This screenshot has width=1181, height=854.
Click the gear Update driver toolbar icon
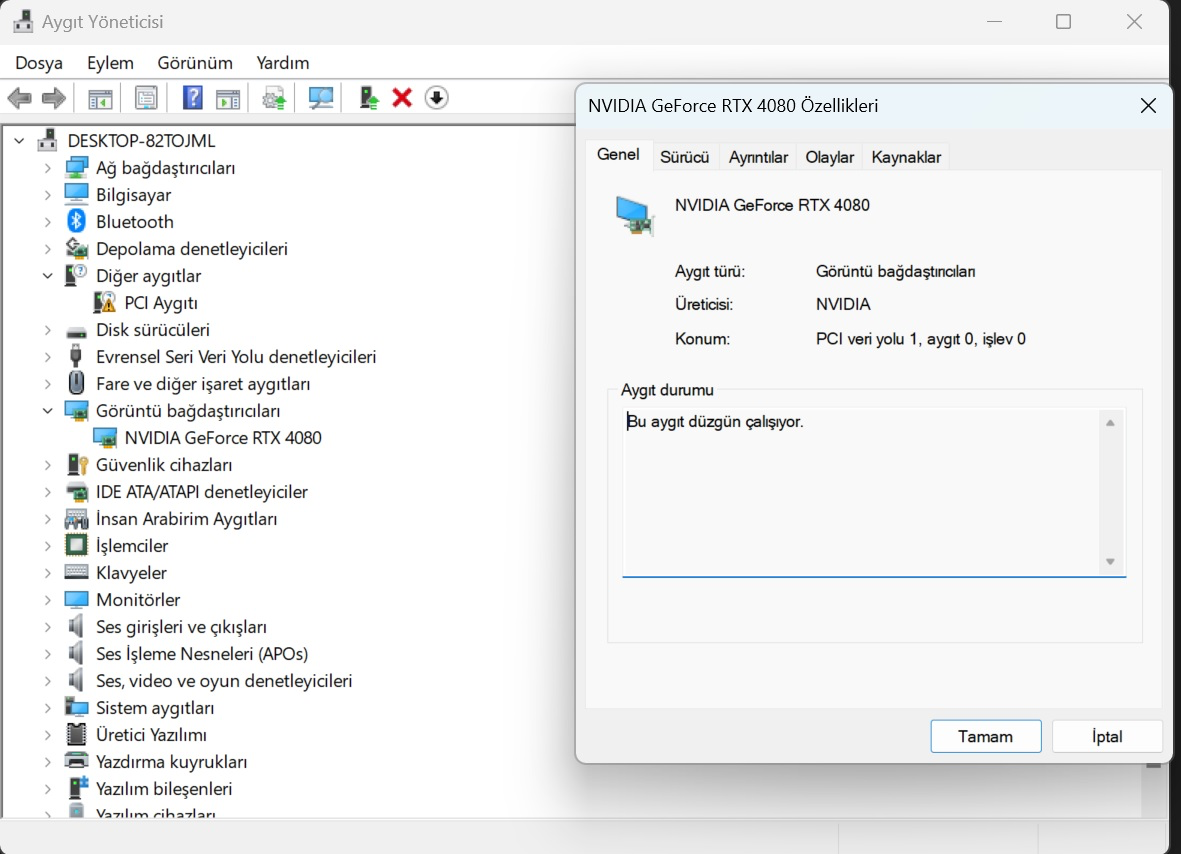[273, 98]
